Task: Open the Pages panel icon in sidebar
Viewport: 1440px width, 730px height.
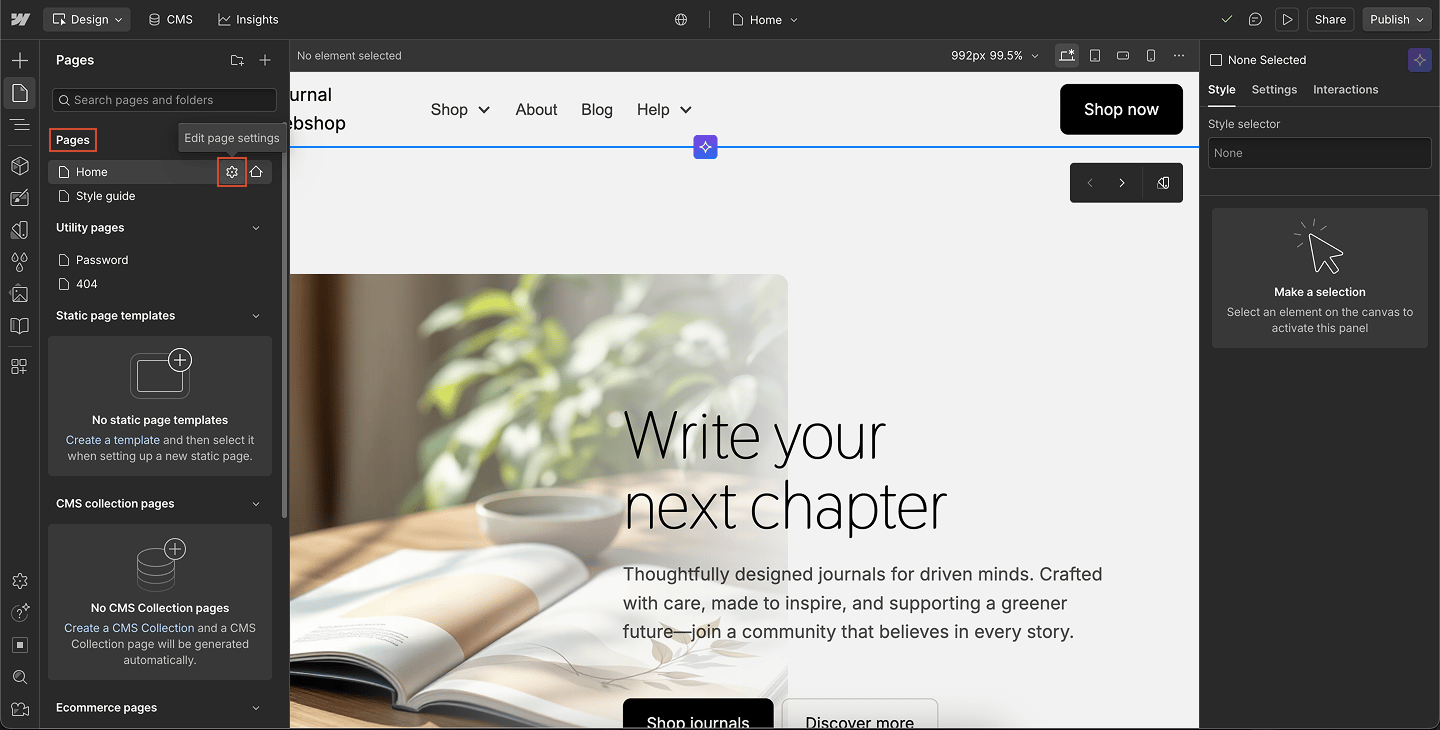Action: tap(20, 93)
